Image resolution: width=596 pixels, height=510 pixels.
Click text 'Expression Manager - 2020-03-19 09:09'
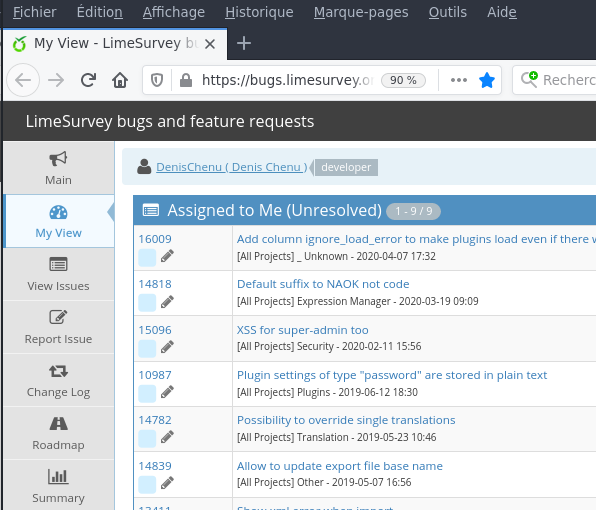(387, 301)
